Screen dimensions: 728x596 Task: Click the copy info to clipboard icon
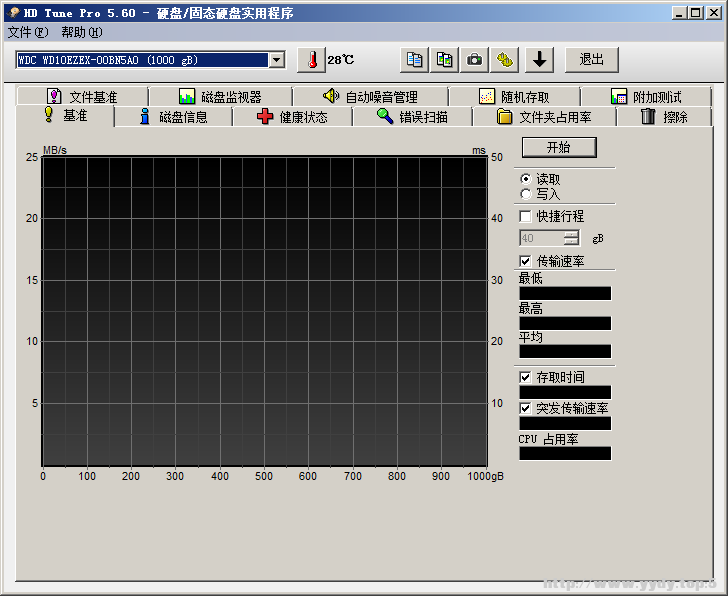414,60
